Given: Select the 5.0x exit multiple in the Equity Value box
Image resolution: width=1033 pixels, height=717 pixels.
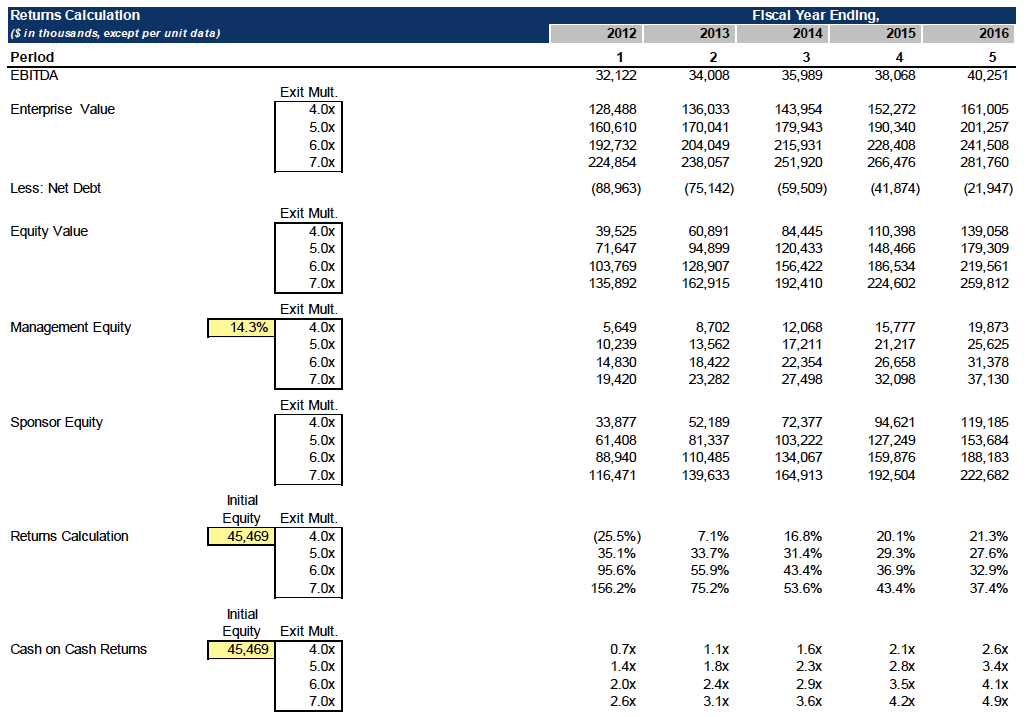Looking at the screenshot, I should 322,248.
